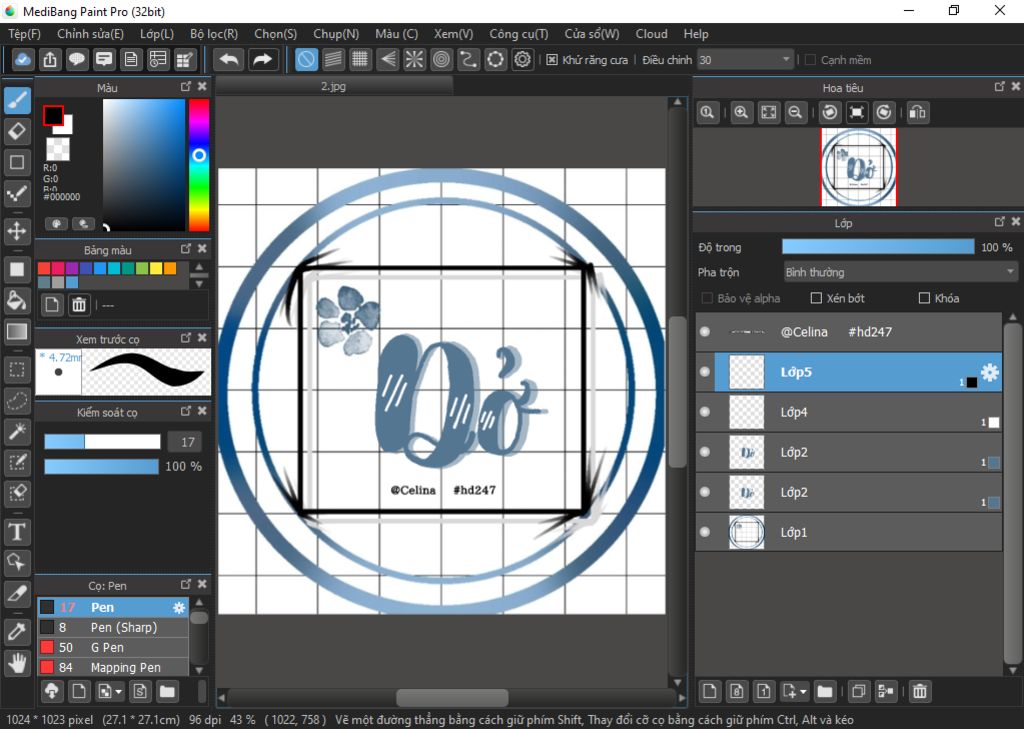
Task: Enable curve snap
Action: point(468,59)
